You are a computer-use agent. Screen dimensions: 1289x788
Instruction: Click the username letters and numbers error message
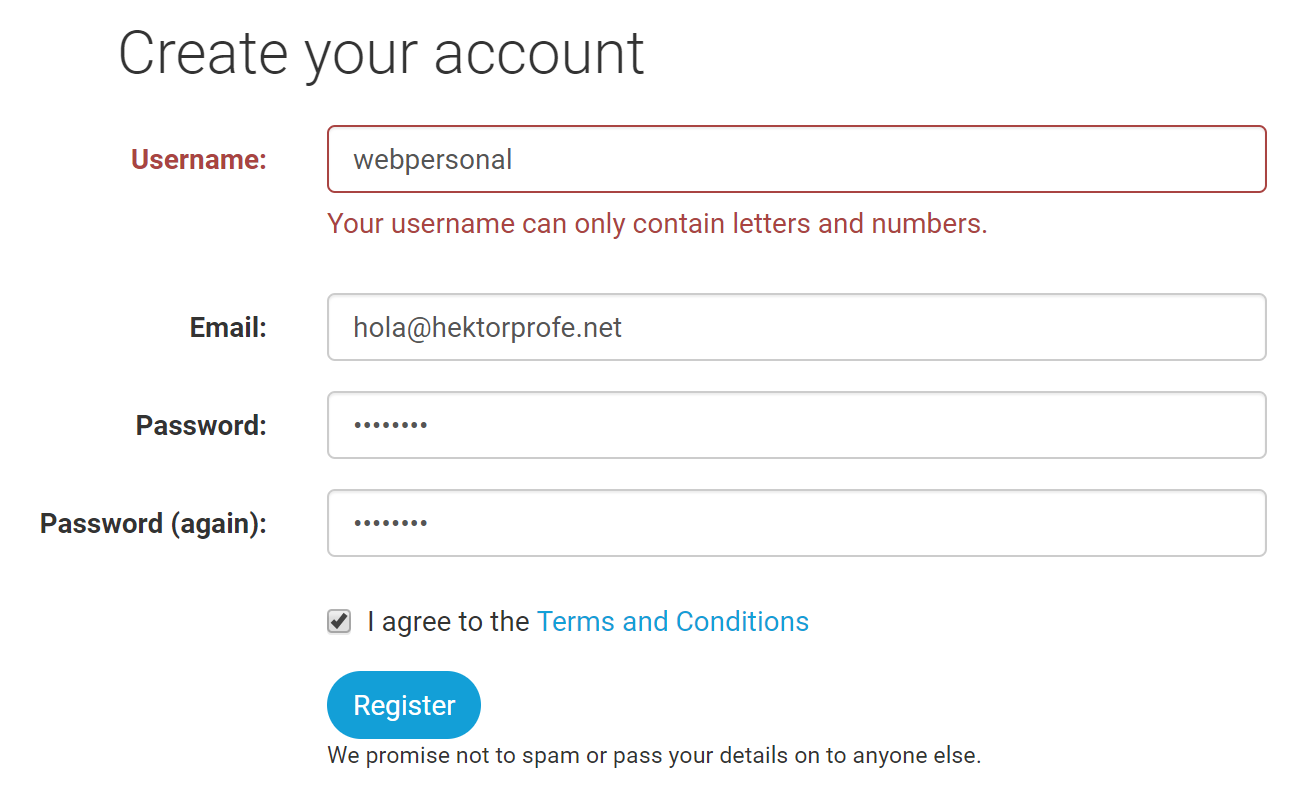pos(657,223)
